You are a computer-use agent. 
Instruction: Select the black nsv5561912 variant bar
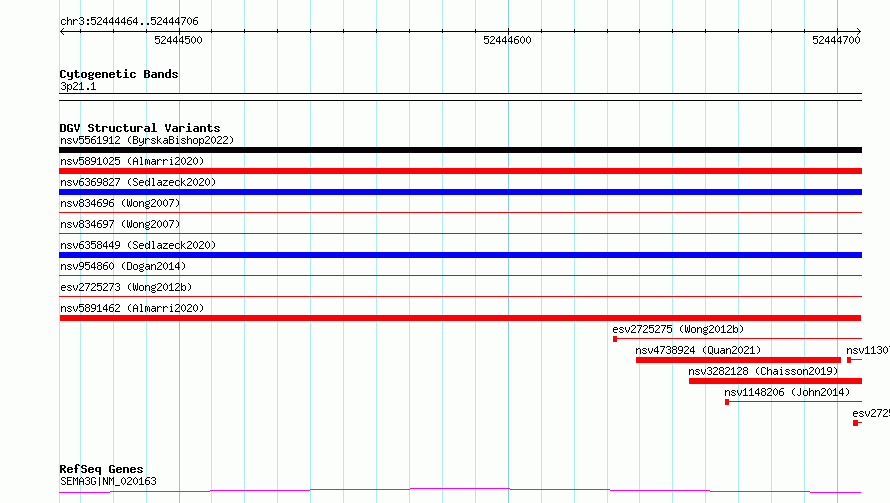(460, 150)
